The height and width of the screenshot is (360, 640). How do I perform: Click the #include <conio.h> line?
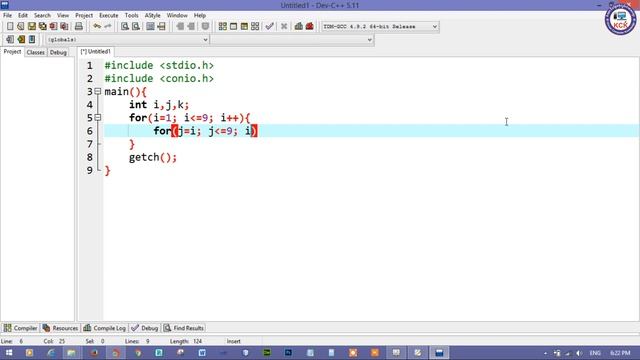click(x=159, y=78)
